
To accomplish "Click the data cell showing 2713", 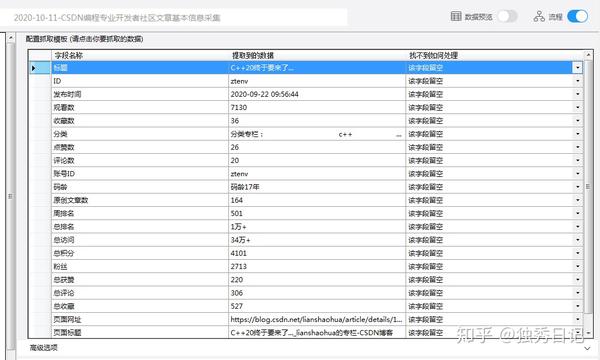I will click(317, 266).
